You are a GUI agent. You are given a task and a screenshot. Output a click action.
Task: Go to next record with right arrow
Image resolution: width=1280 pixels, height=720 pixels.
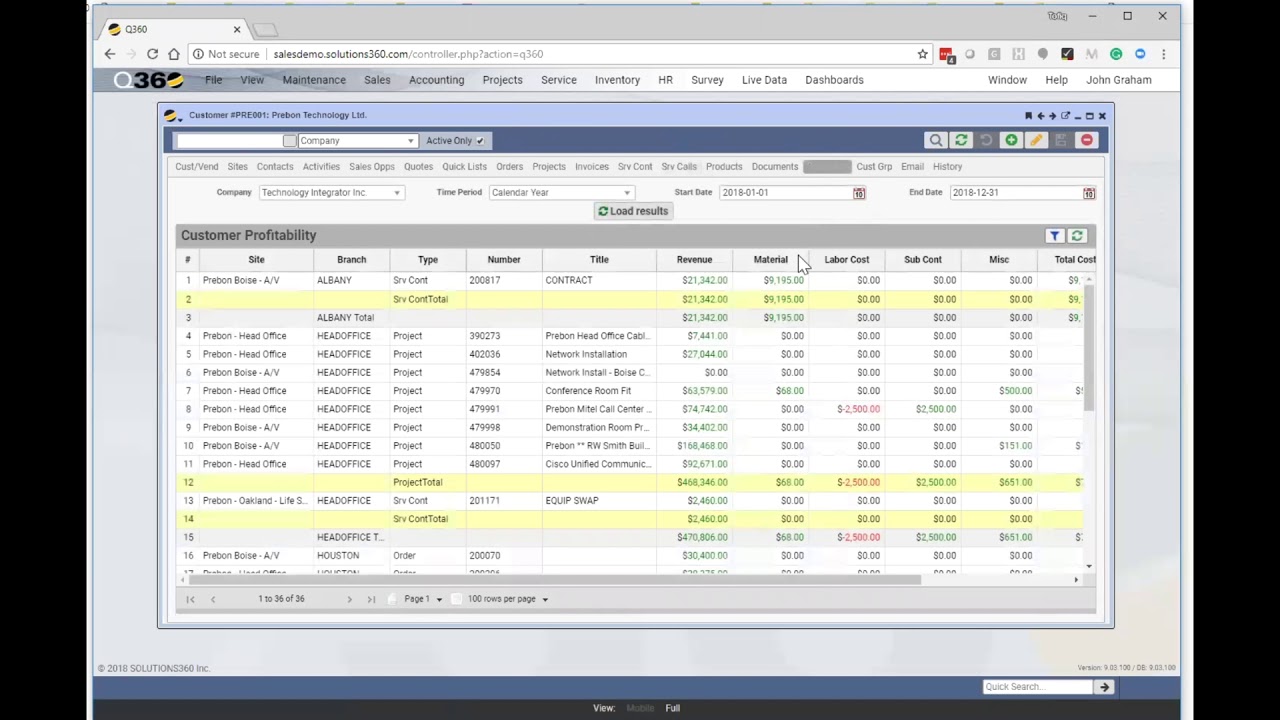tap(1052, 116)
